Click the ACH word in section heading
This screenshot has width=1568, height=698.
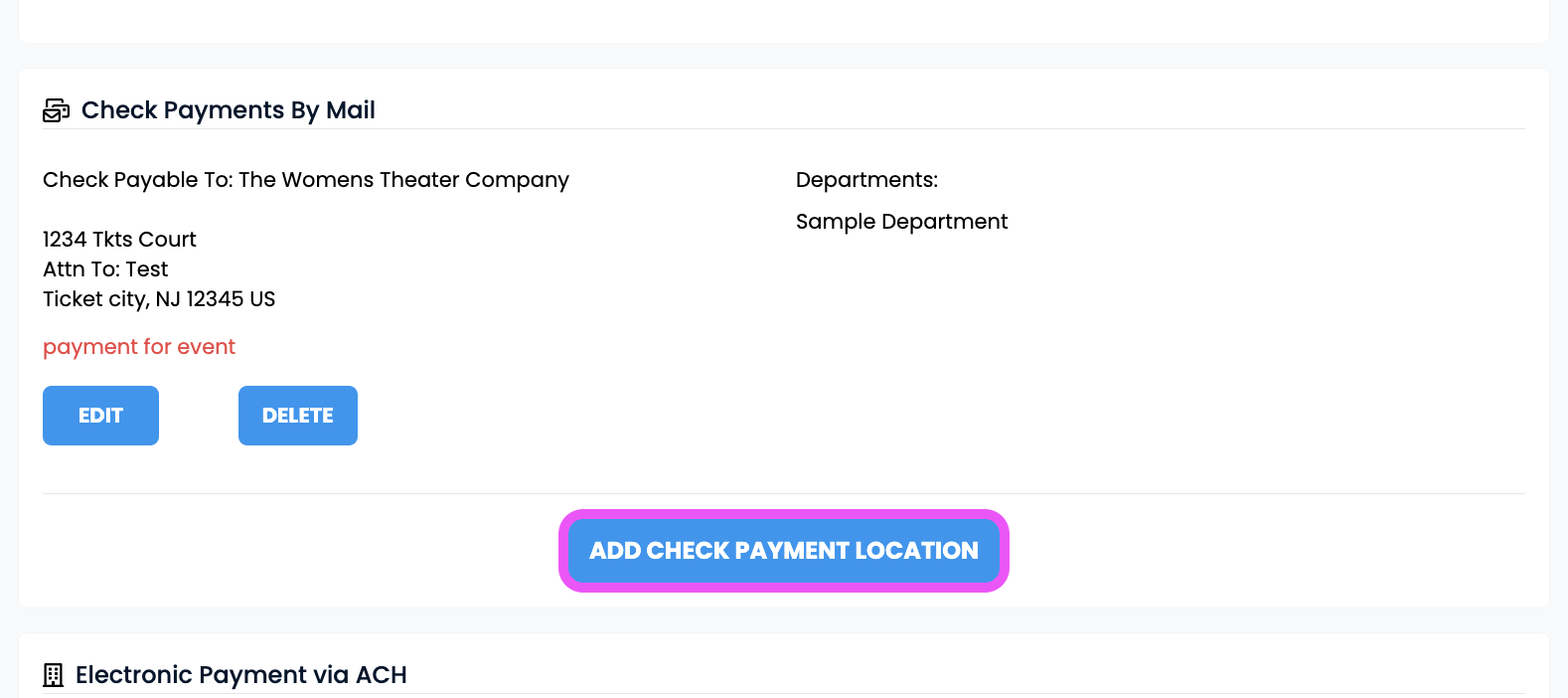pos(382,675)
